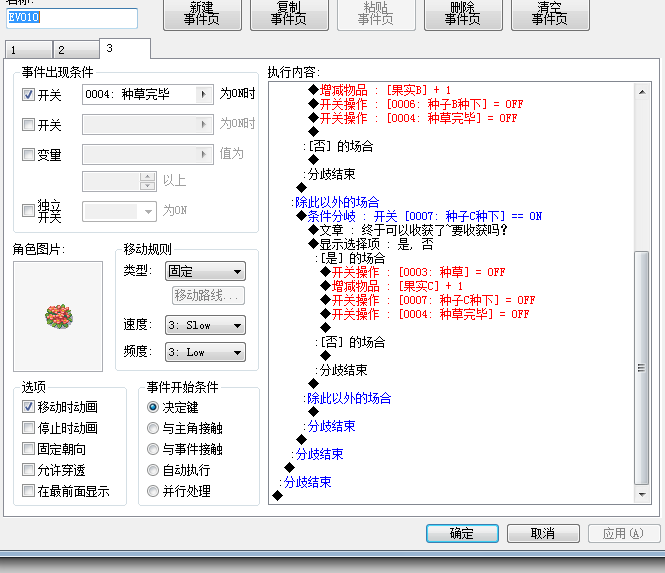Enable the 允许穿透 checkbox
Viewport: 665px width, 573px height.
[28, 470]
